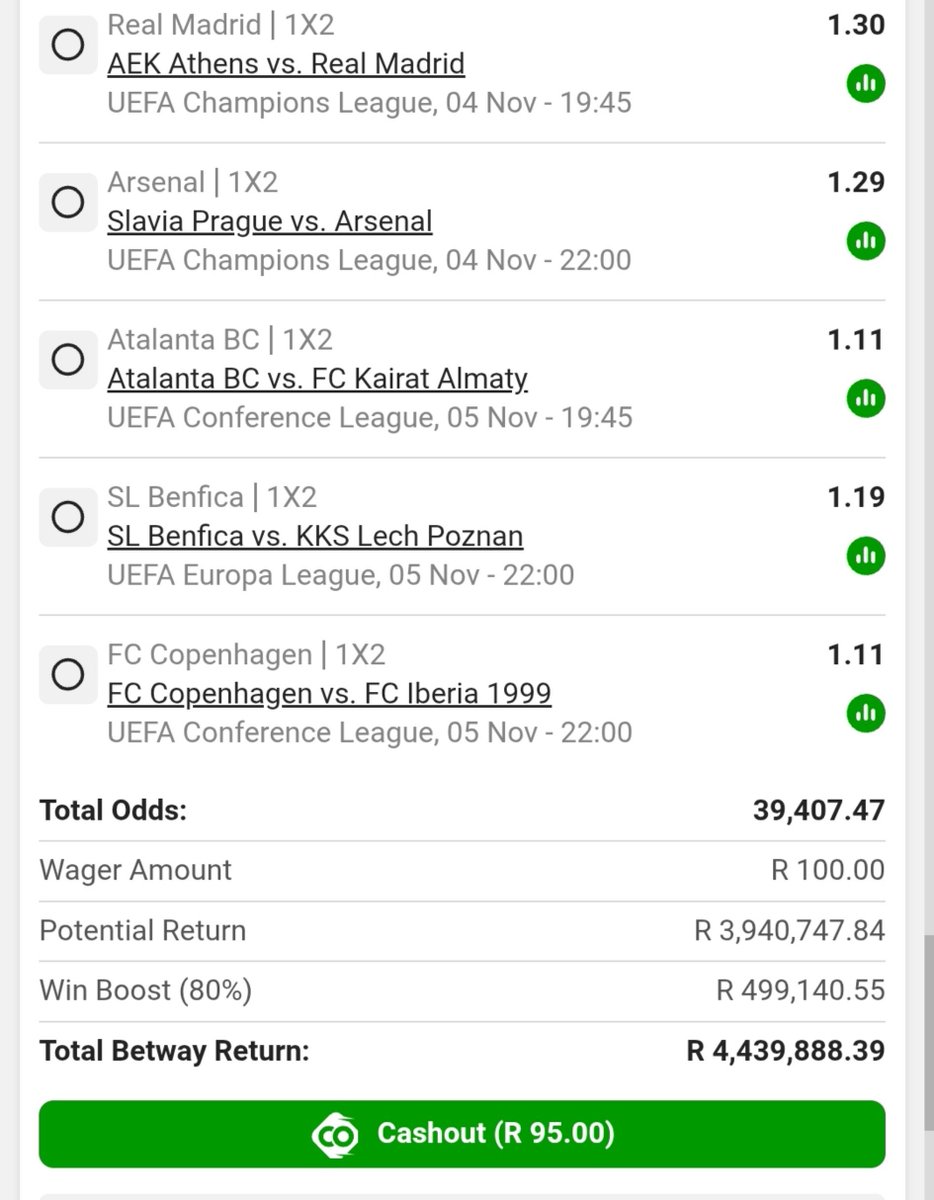
Task: Open Slavia Prague vs. Arsenal match link
Action: coord(270,221)
